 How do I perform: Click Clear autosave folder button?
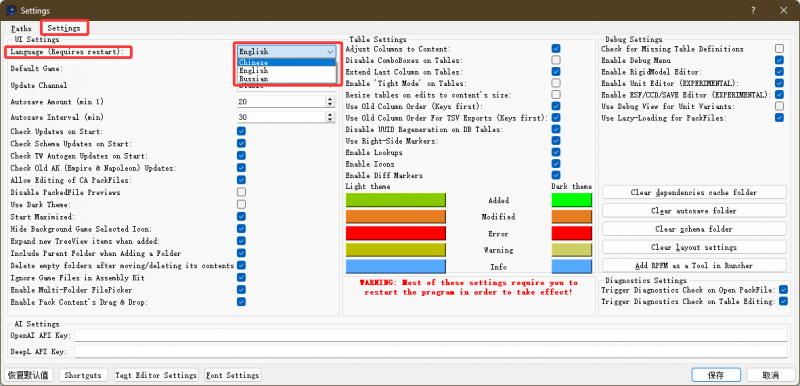pyautogui.click(x=694, y=211)
